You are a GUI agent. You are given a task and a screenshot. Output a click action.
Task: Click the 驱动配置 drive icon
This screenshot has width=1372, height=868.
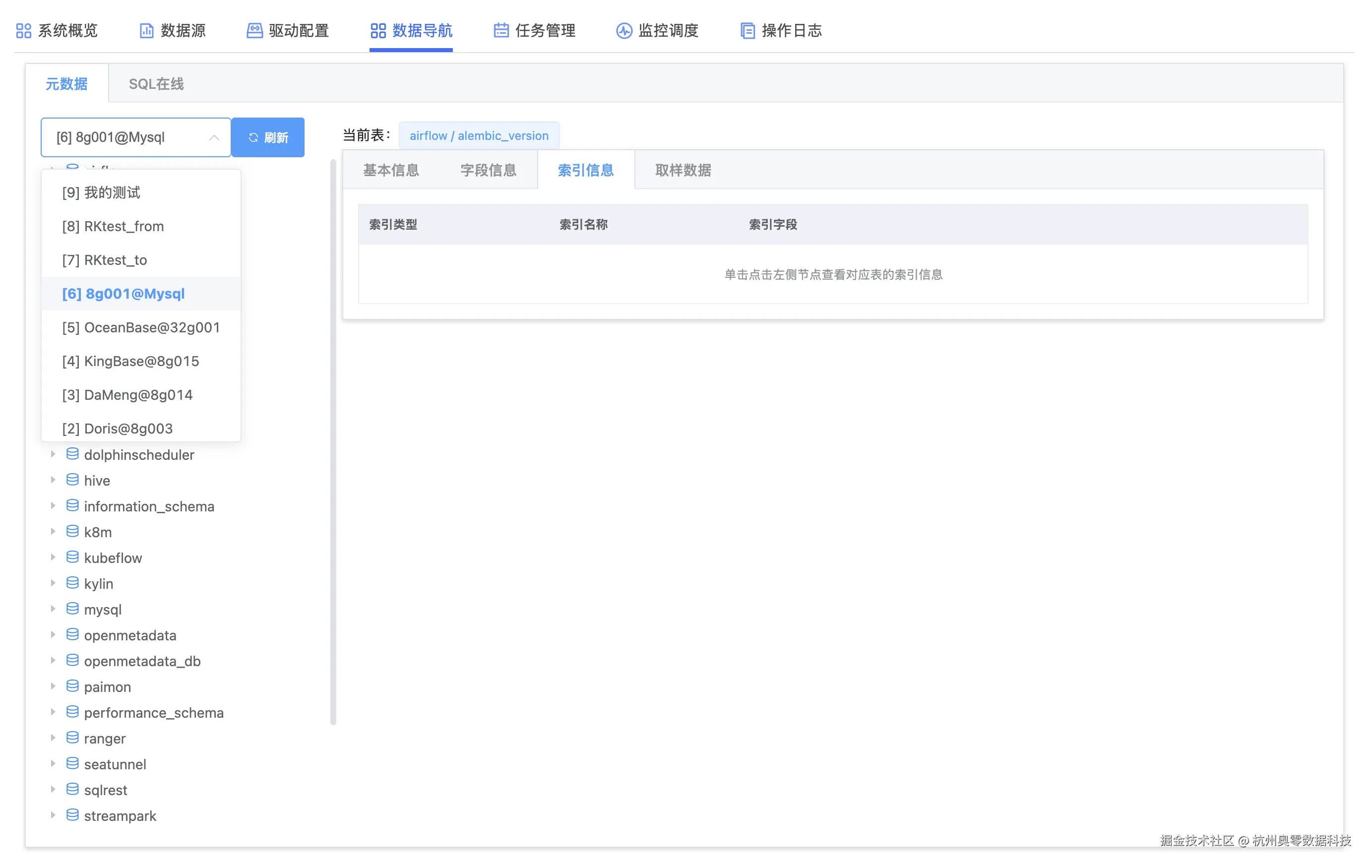tap(254, 31)
